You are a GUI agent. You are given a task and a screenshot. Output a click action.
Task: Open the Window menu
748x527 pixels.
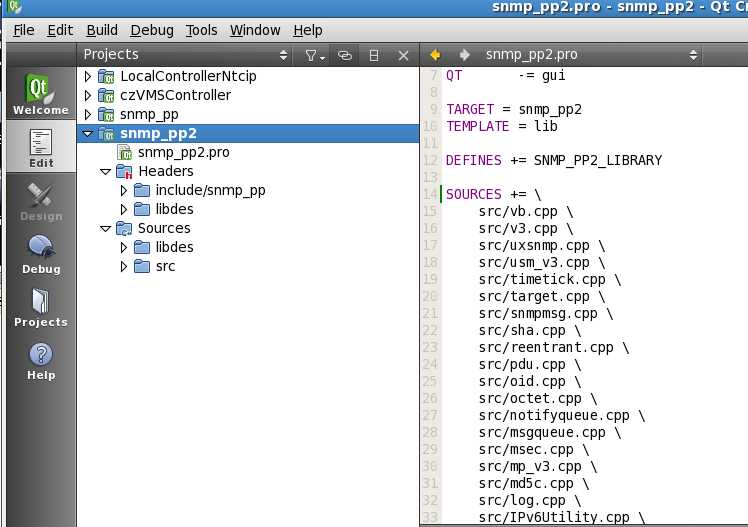(x=255, y=30)
